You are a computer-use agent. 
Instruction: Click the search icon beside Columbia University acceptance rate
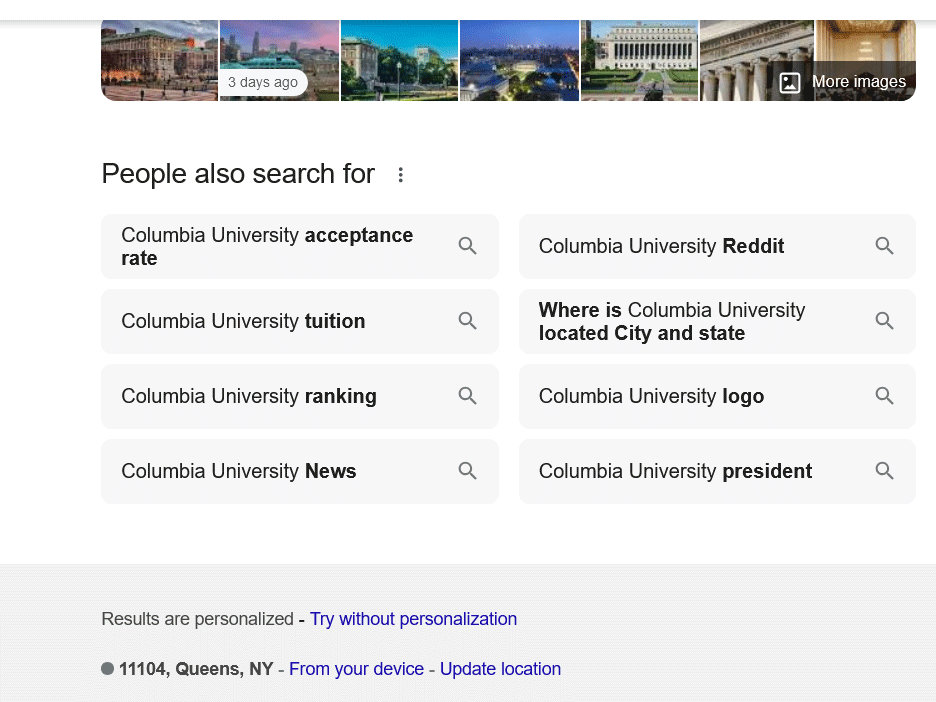coord(468,245)
